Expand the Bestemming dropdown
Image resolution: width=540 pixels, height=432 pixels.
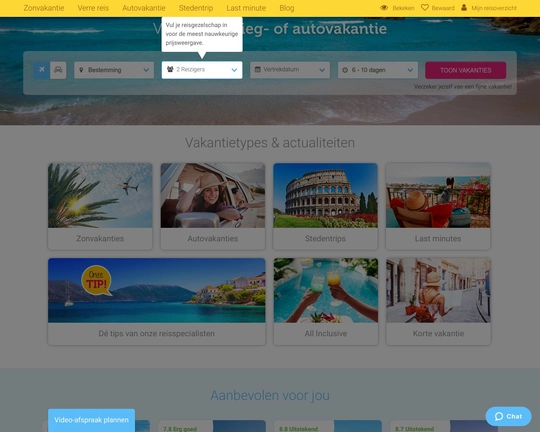[114, 70]
